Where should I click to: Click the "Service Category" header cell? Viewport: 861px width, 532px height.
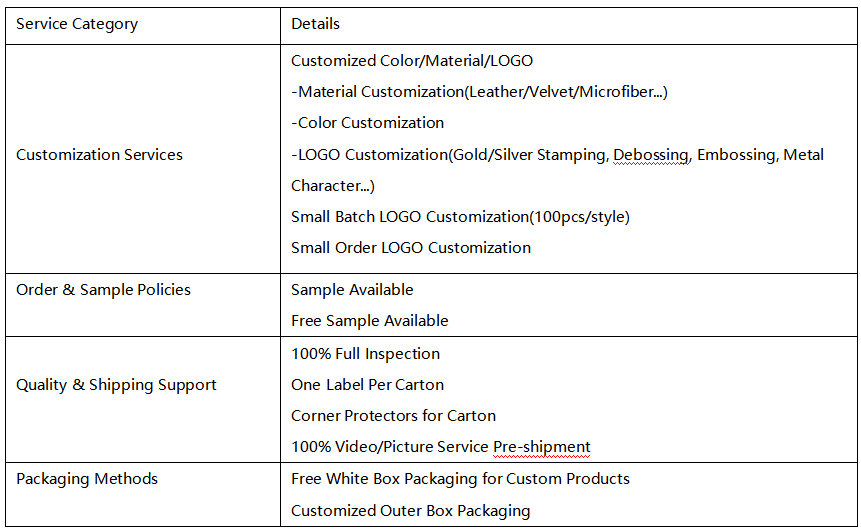[77, 24]
